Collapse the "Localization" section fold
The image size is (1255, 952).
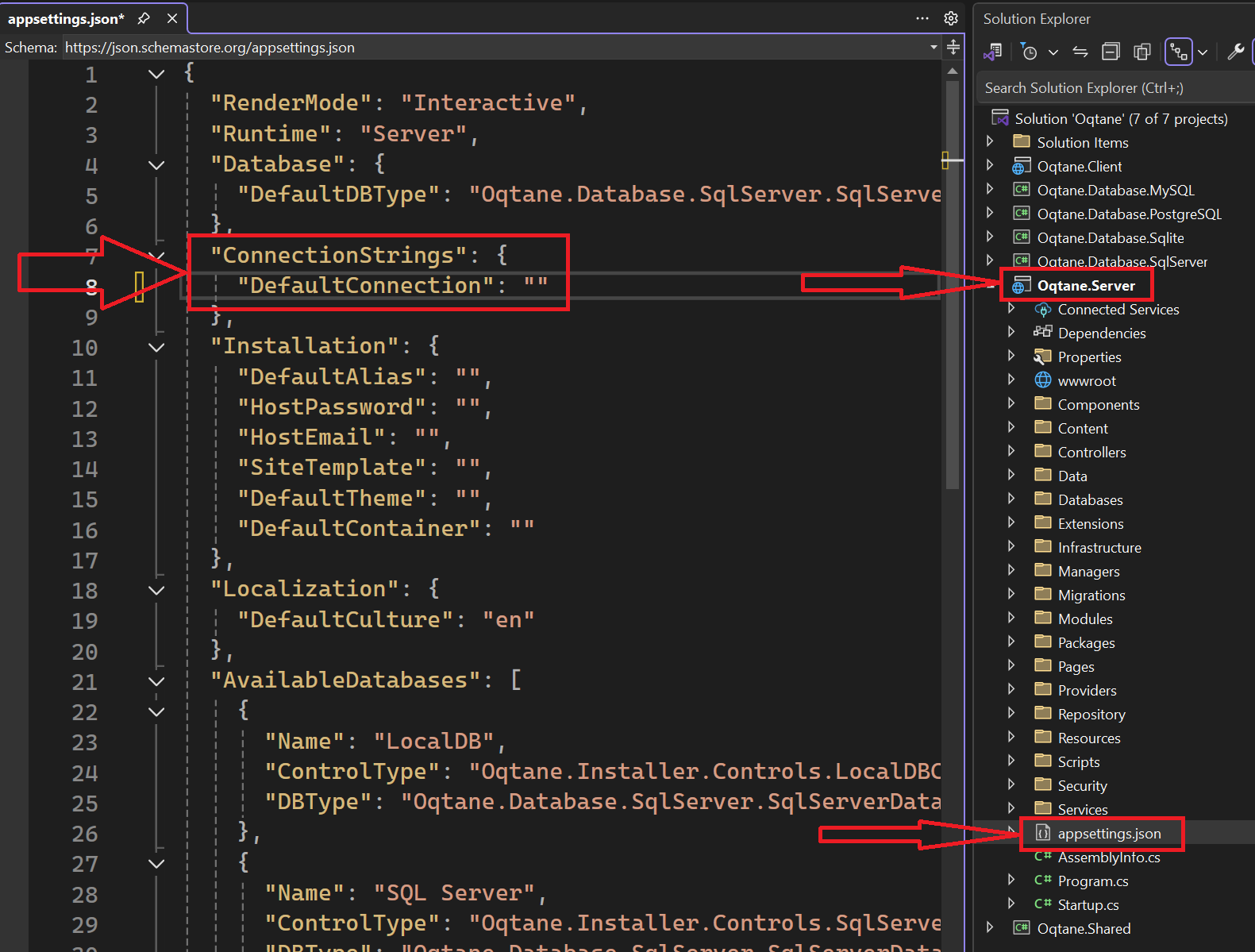point(156,590)
